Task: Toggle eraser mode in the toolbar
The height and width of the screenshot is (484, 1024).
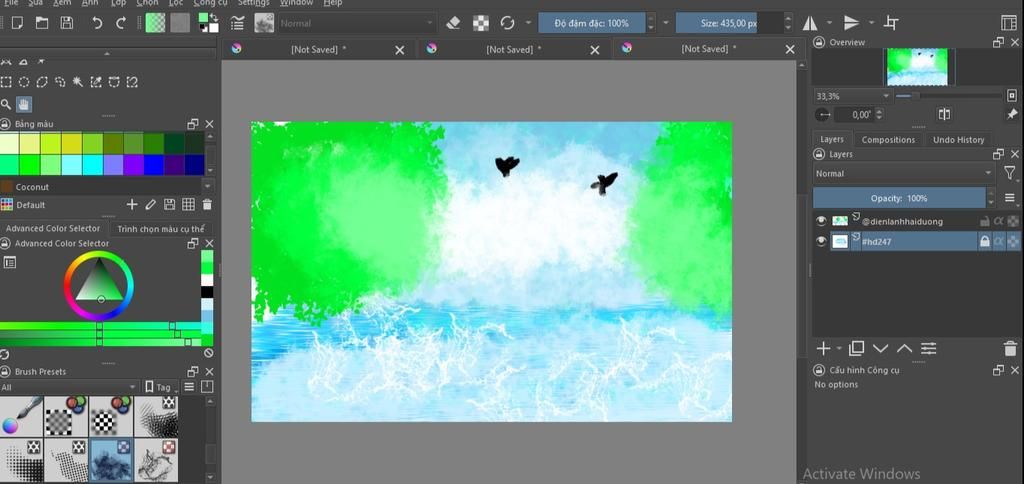Action: click(x=453, y=24)
